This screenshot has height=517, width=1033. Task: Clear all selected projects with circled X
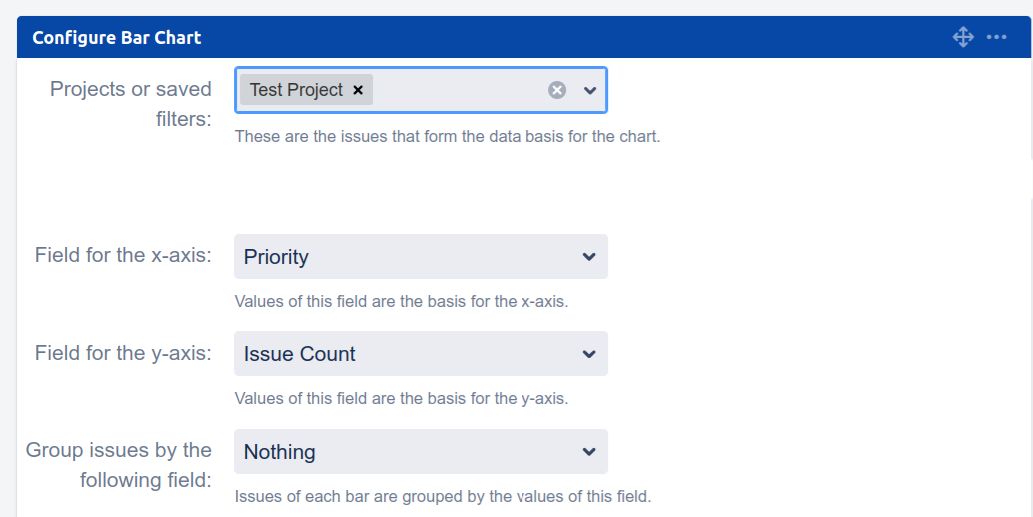557,90
